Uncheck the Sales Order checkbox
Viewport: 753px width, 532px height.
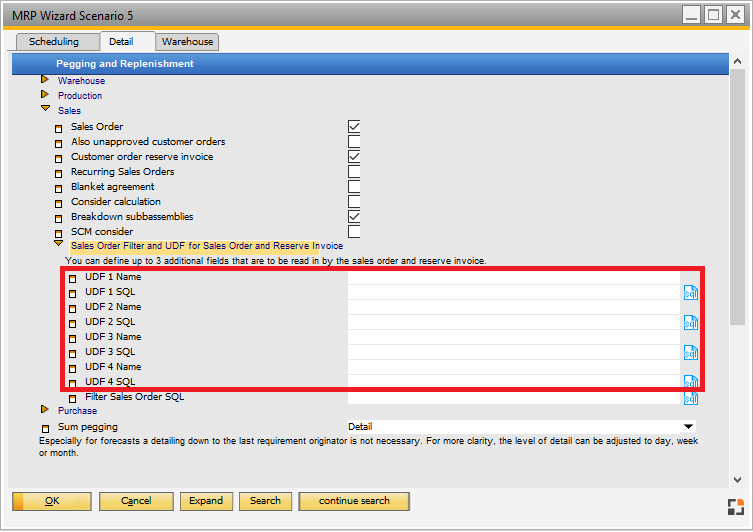pyautogui.click(x=354, y=127)
